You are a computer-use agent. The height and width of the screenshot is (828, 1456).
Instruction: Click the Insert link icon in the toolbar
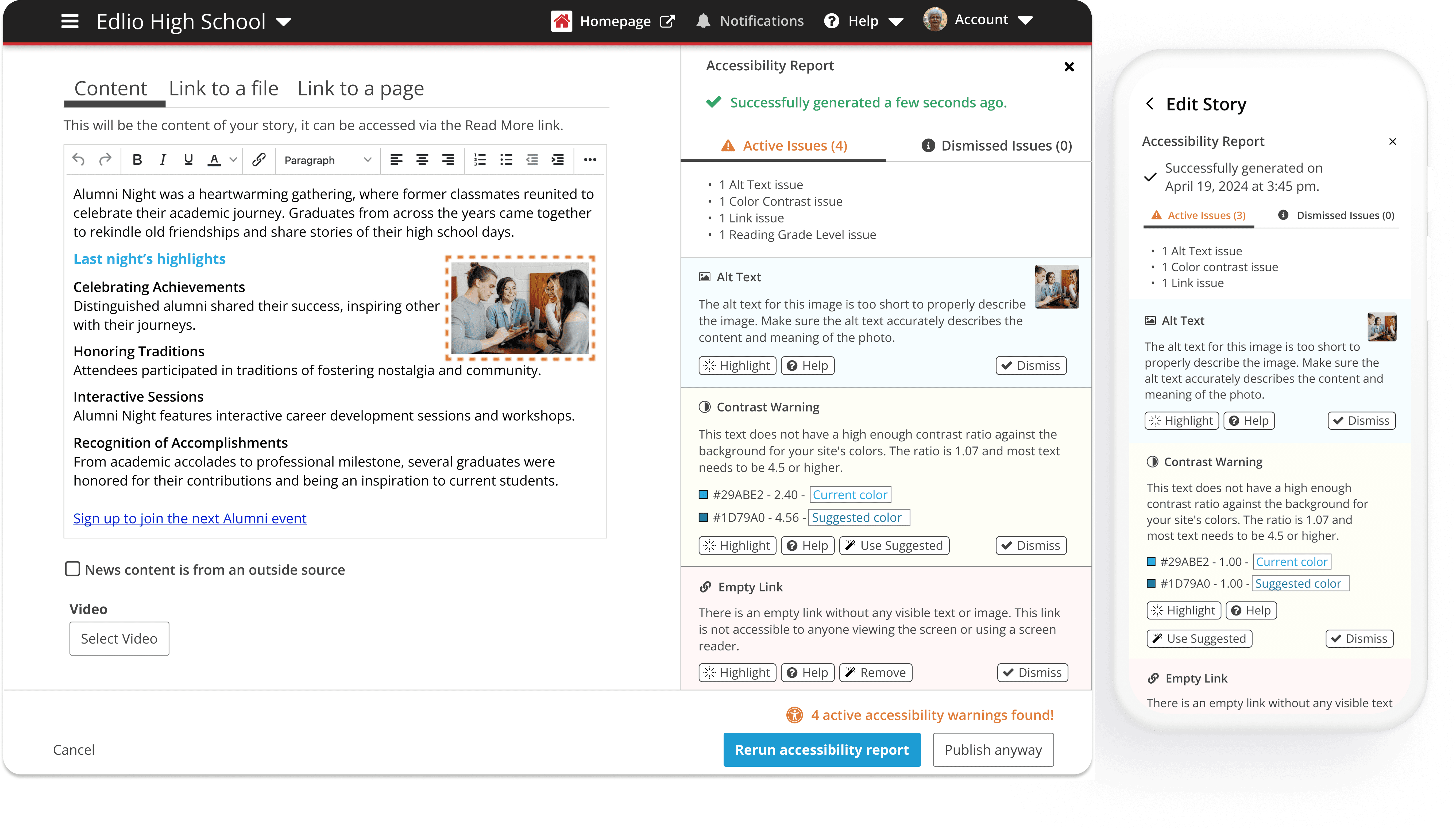pos(259,160)
